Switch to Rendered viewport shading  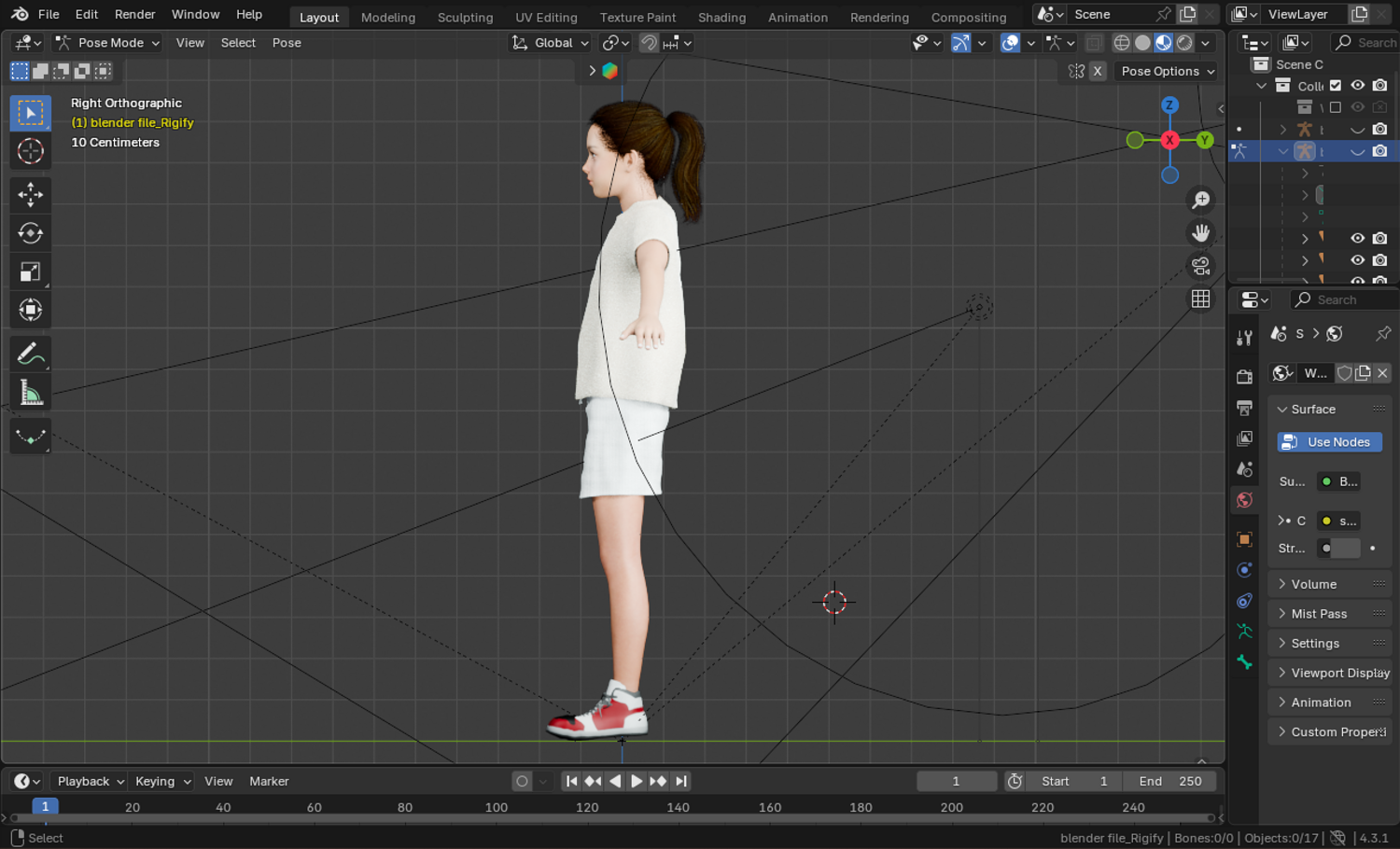click(x=1184, y=43)
